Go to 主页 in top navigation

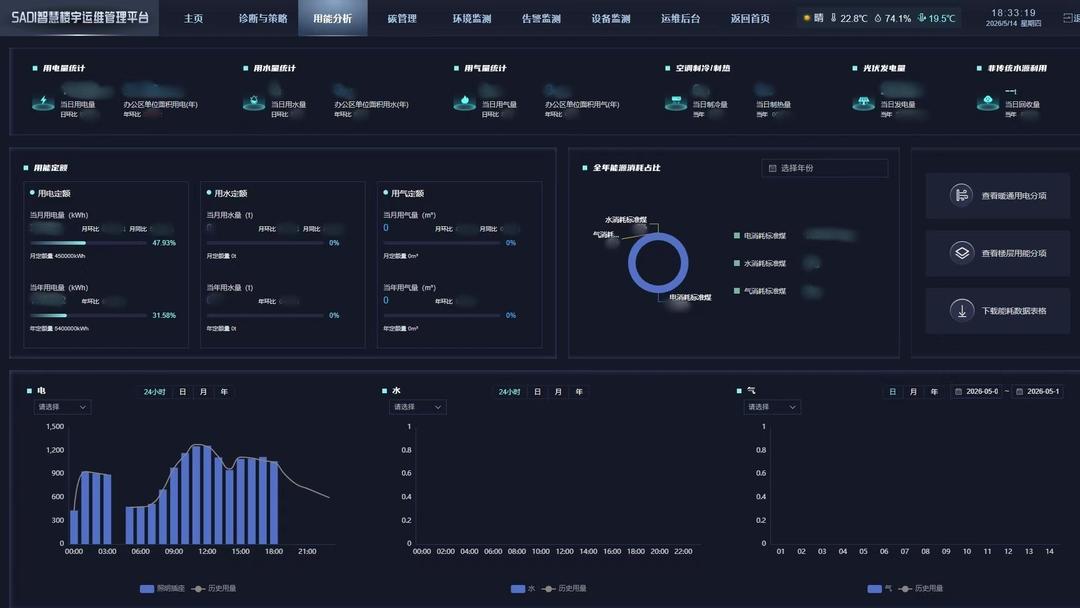[194, 18]
